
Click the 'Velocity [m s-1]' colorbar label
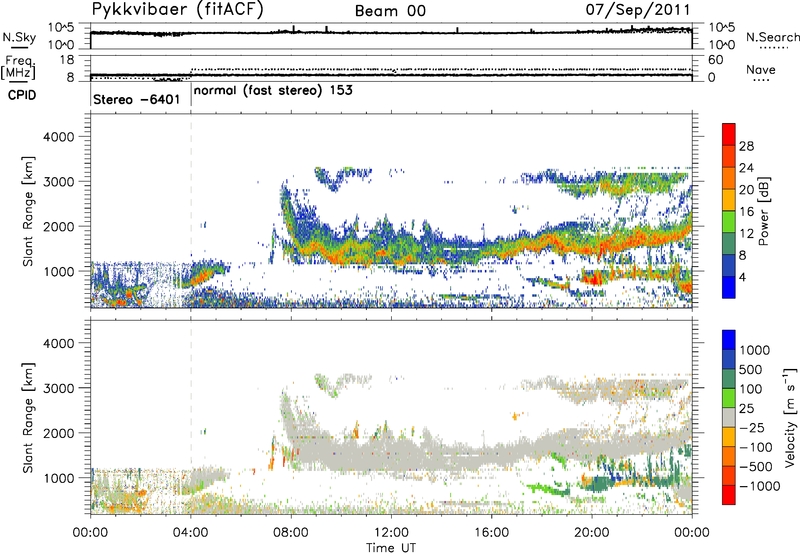(790, 417)
